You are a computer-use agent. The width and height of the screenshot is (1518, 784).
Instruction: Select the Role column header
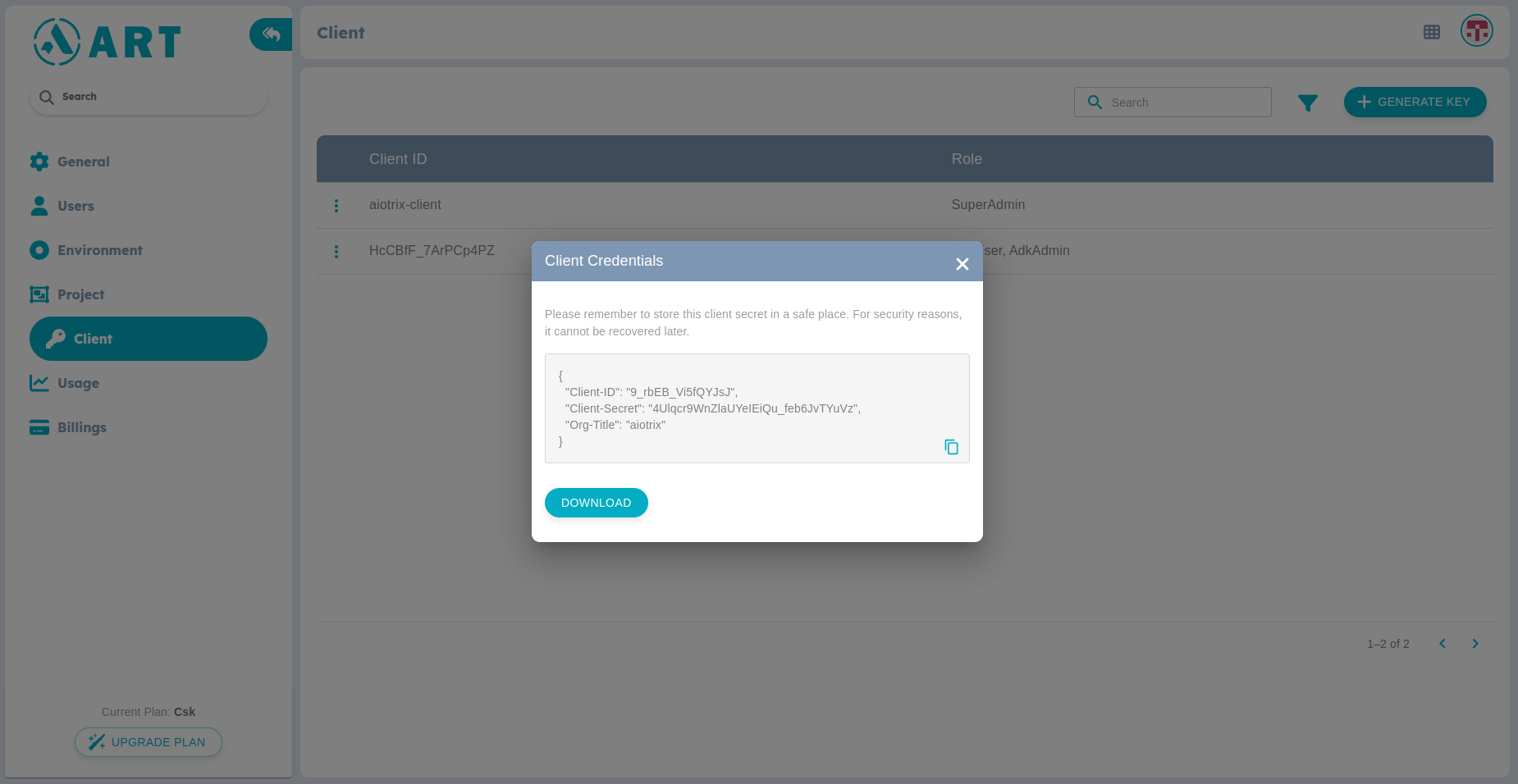966,158
